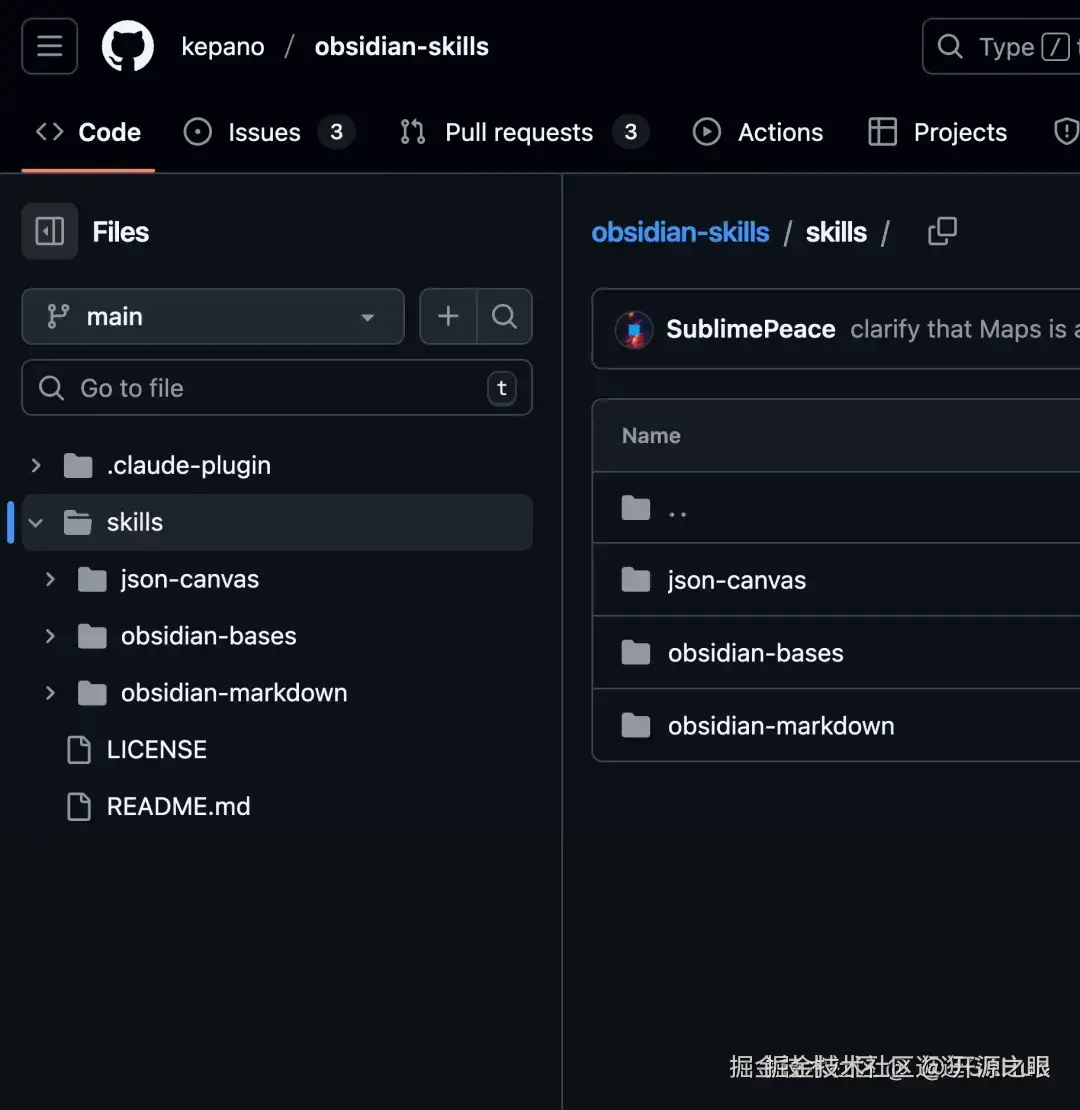Add a file with the plus button

[448, 316]
